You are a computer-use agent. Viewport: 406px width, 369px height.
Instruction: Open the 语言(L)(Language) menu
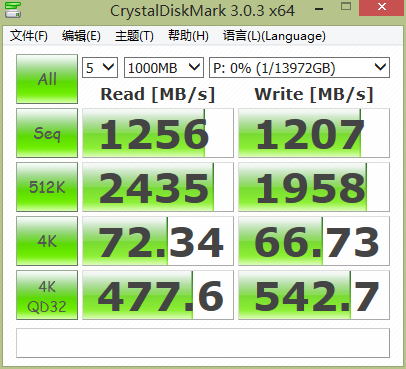[x=274, y=36]
